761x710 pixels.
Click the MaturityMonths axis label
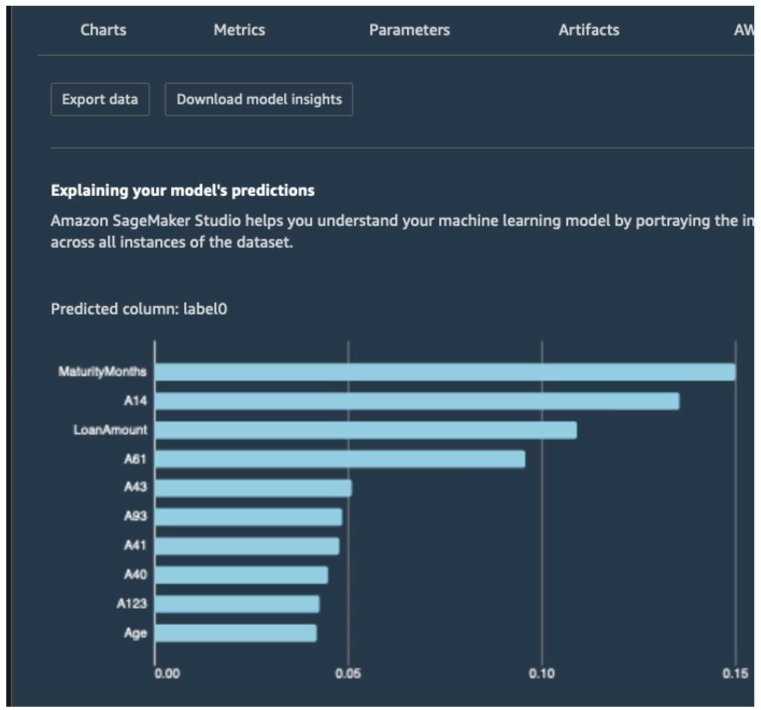(102, 372)
